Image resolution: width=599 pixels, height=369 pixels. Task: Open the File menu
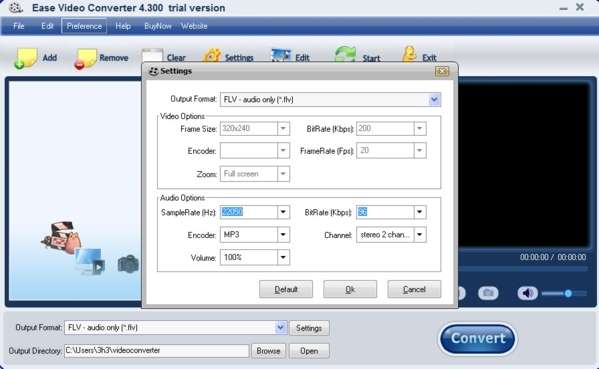click(x=18, y=26)
